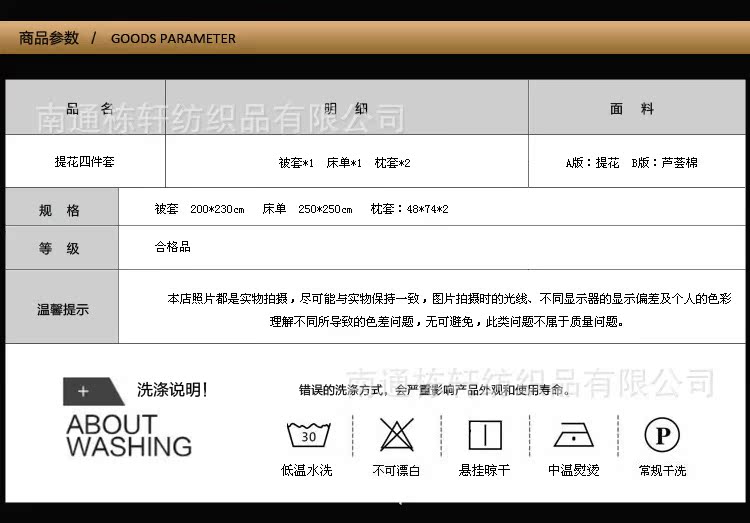Image resolution: width=750 pixels, height=523 pixels.
Task: Click the 枕套：48*74*2 pillowcase size
Action: click(409, 209)
